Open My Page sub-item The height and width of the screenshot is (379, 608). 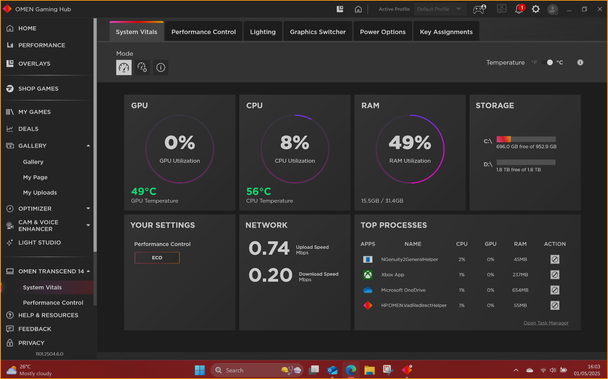(x=35, y=177)
